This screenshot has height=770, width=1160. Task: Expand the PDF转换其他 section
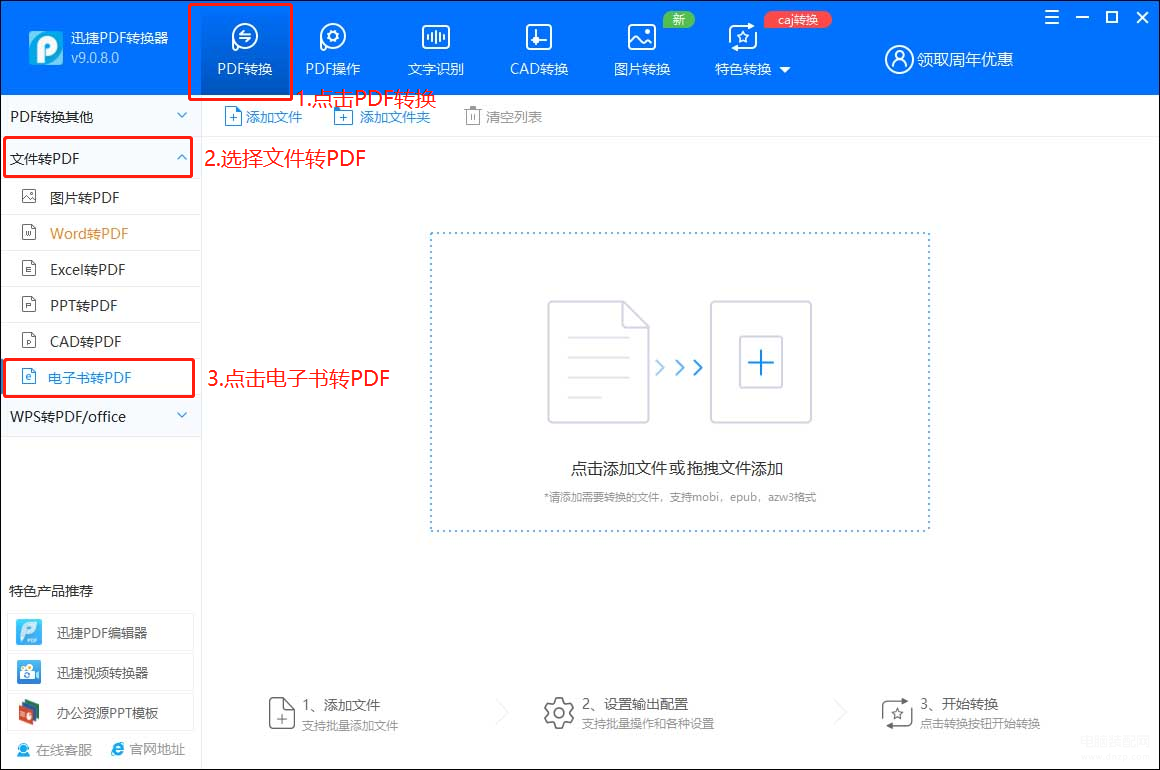100,116
